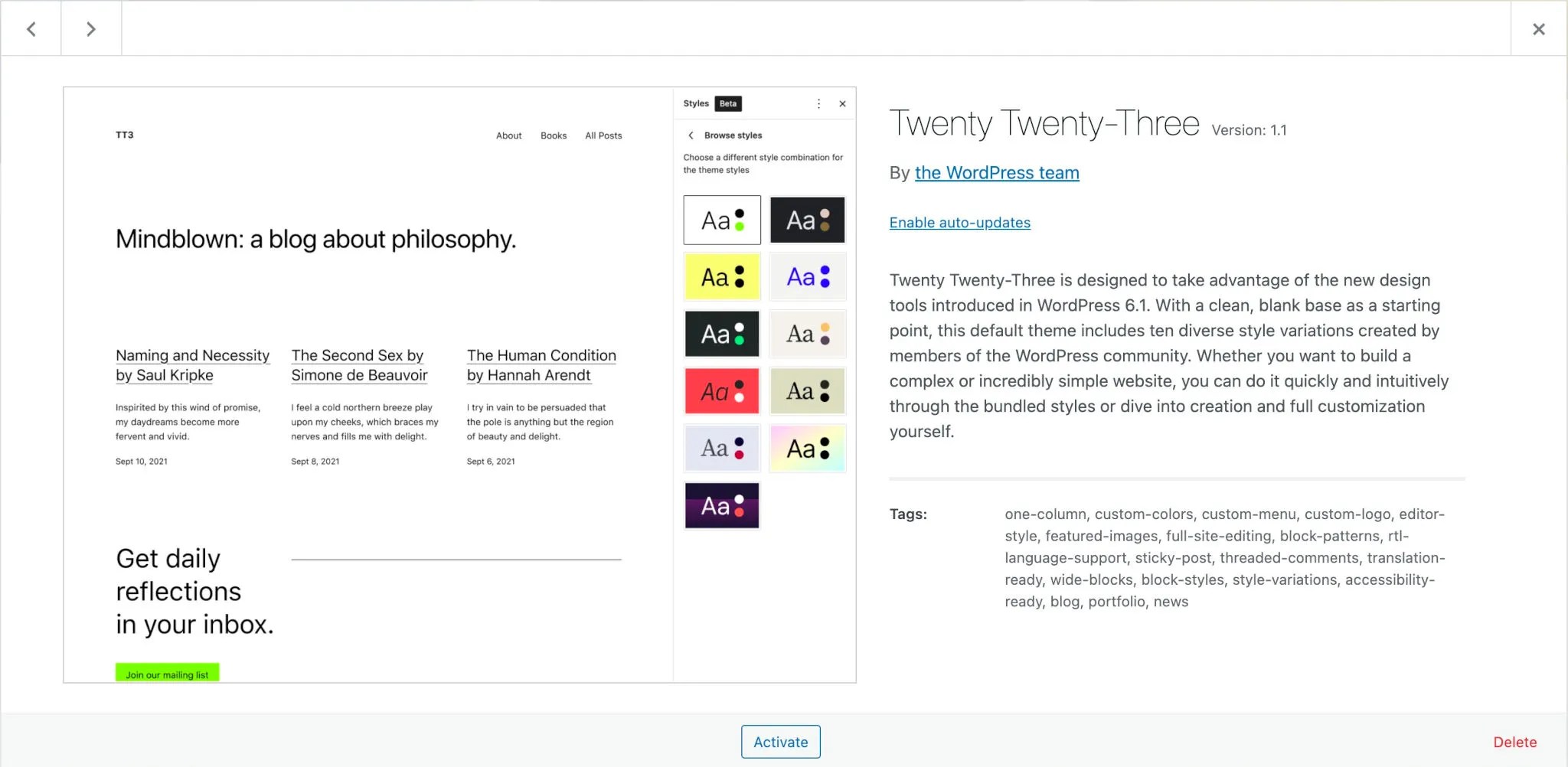Open the About menu in theme preview

[x=508, y=135]
